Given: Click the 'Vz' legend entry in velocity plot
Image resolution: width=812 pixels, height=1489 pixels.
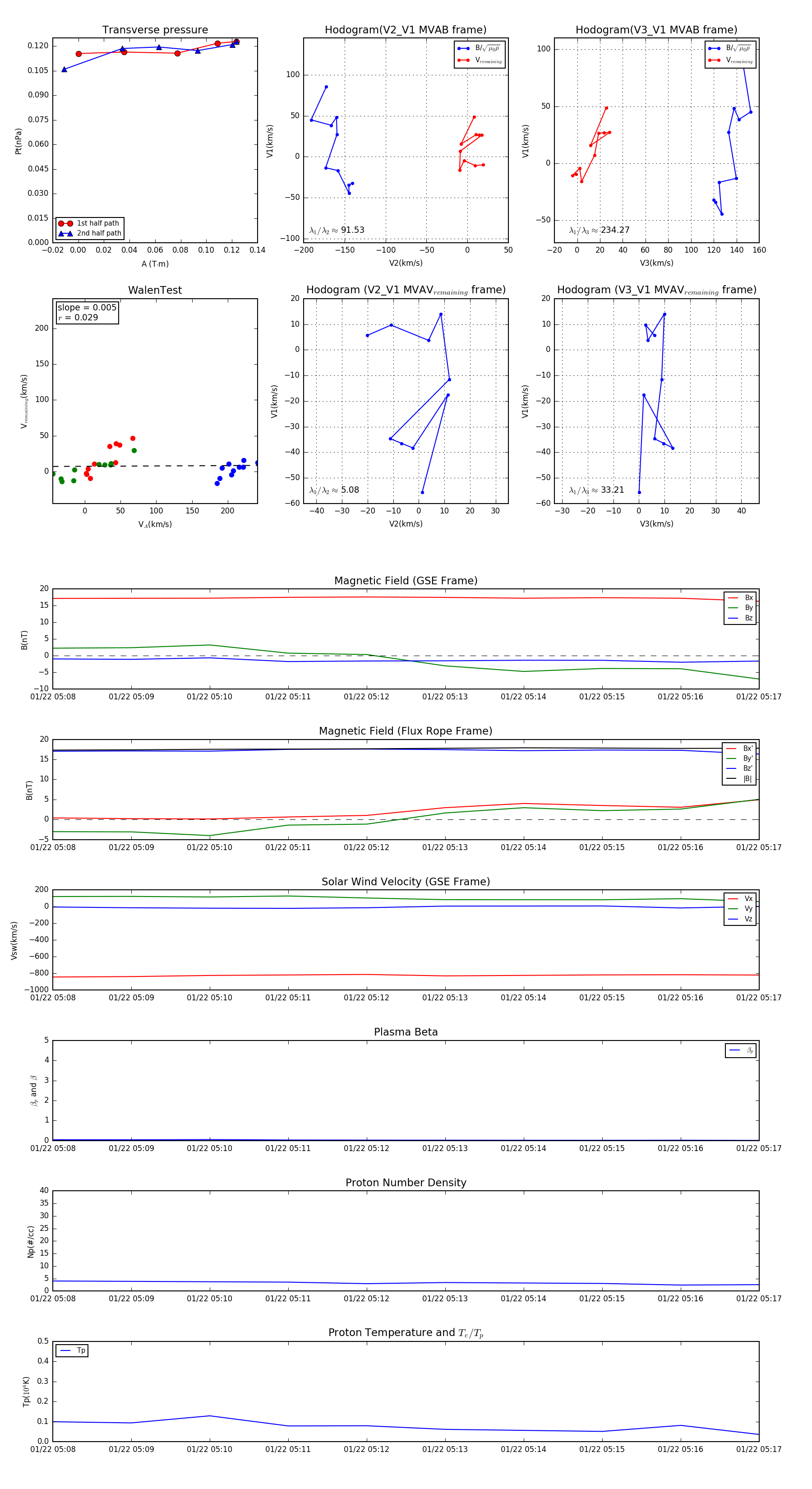Looking at the screenshot, I should click(x=740, y=919).
